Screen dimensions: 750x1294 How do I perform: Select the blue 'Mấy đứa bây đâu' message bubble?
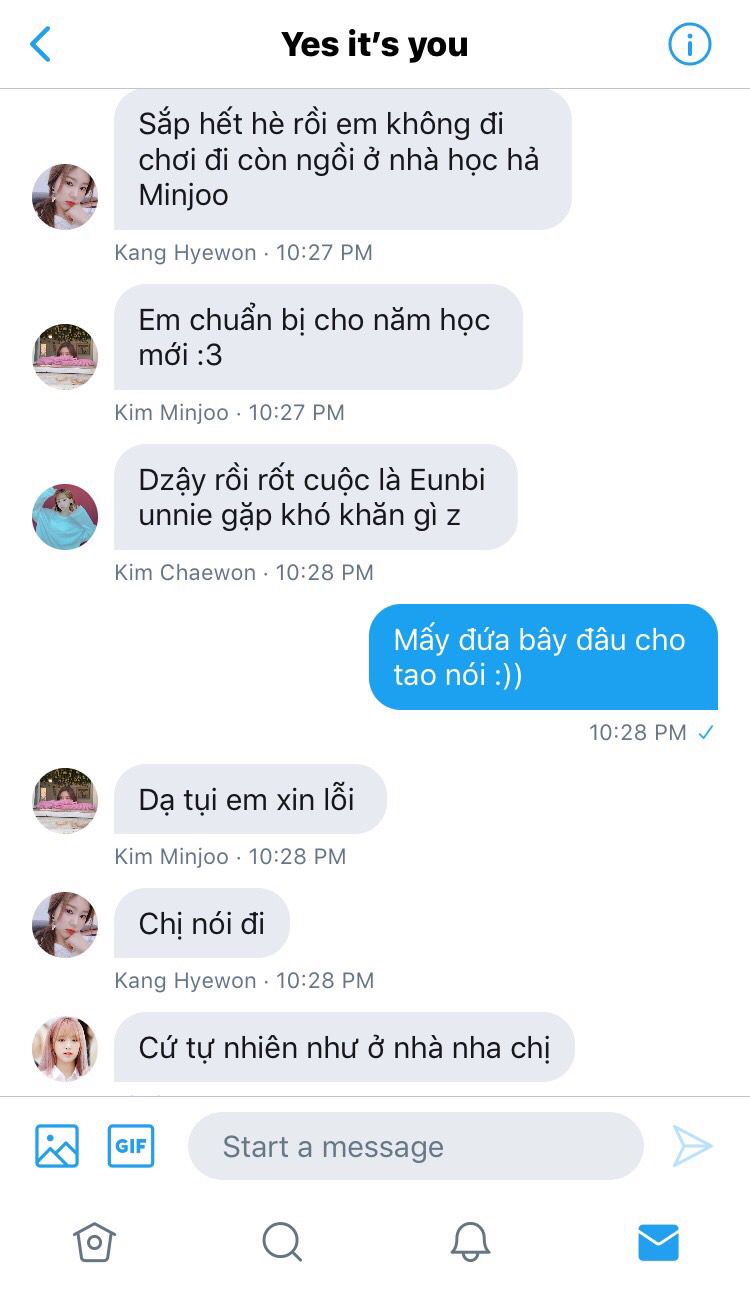click(543, 657)
